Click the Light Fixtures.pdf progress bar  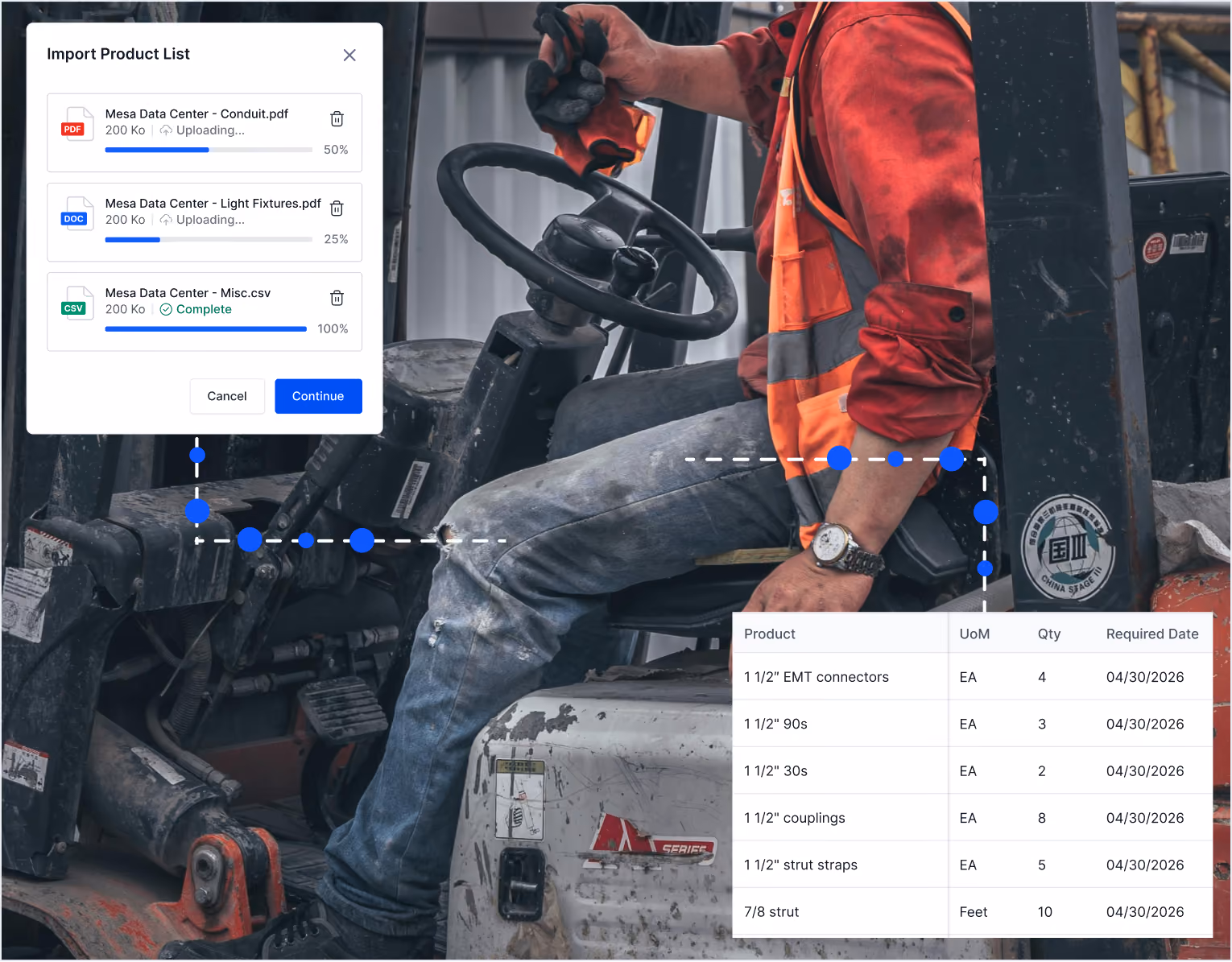pyautogui.click(x=209, y=239)
